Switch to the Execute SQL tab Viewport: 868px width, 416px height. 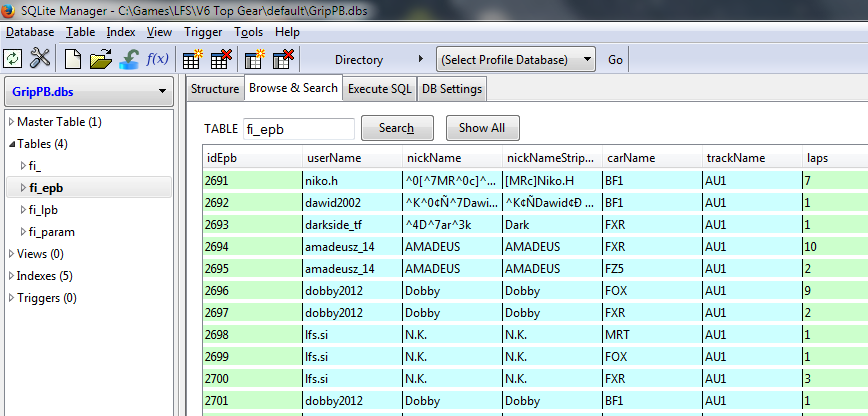click(380, 89)
